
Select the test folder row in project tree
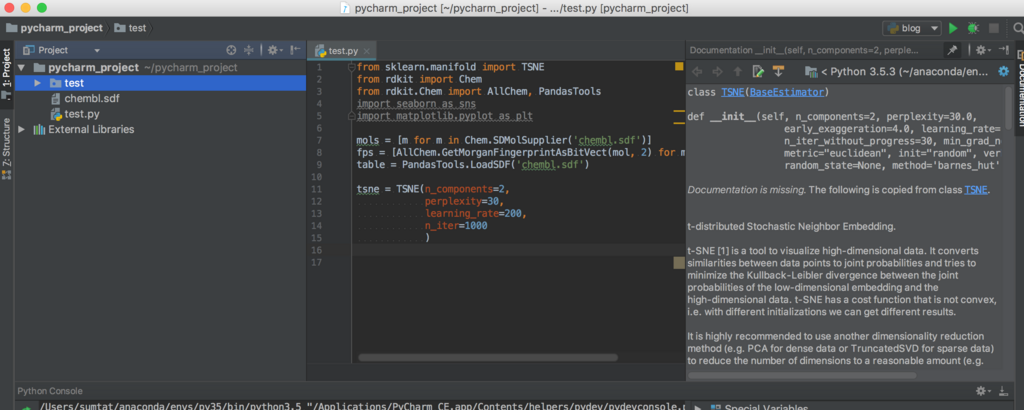point(161,83)
